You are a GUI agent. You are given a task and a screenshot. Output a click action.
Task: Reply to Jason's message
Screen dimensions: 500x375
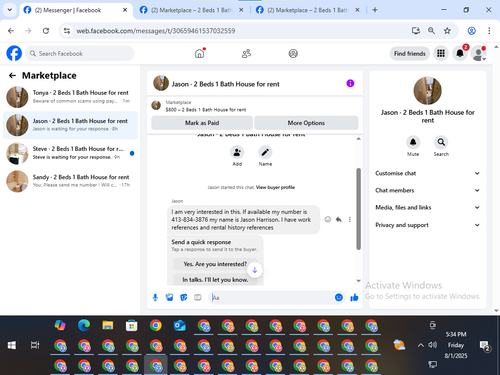[x=339, y=219]
